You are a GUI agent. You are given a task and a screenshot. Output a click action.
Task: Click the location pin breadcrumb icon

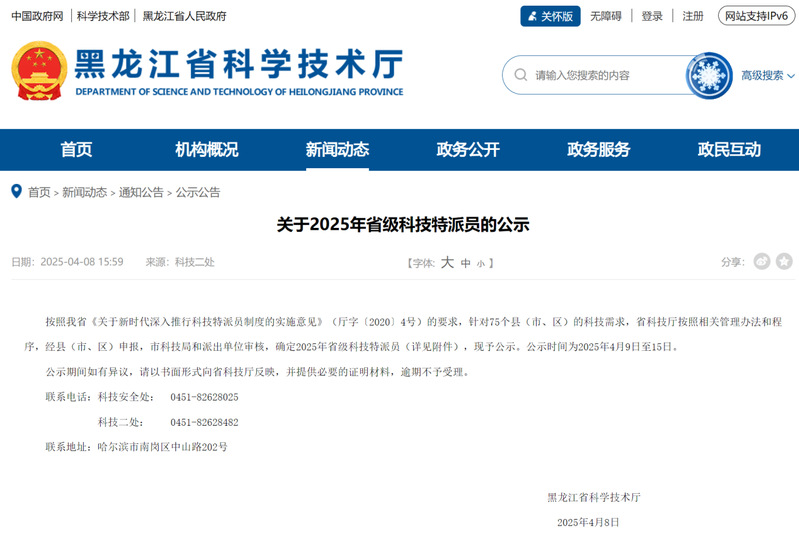[x=16, y=192]
